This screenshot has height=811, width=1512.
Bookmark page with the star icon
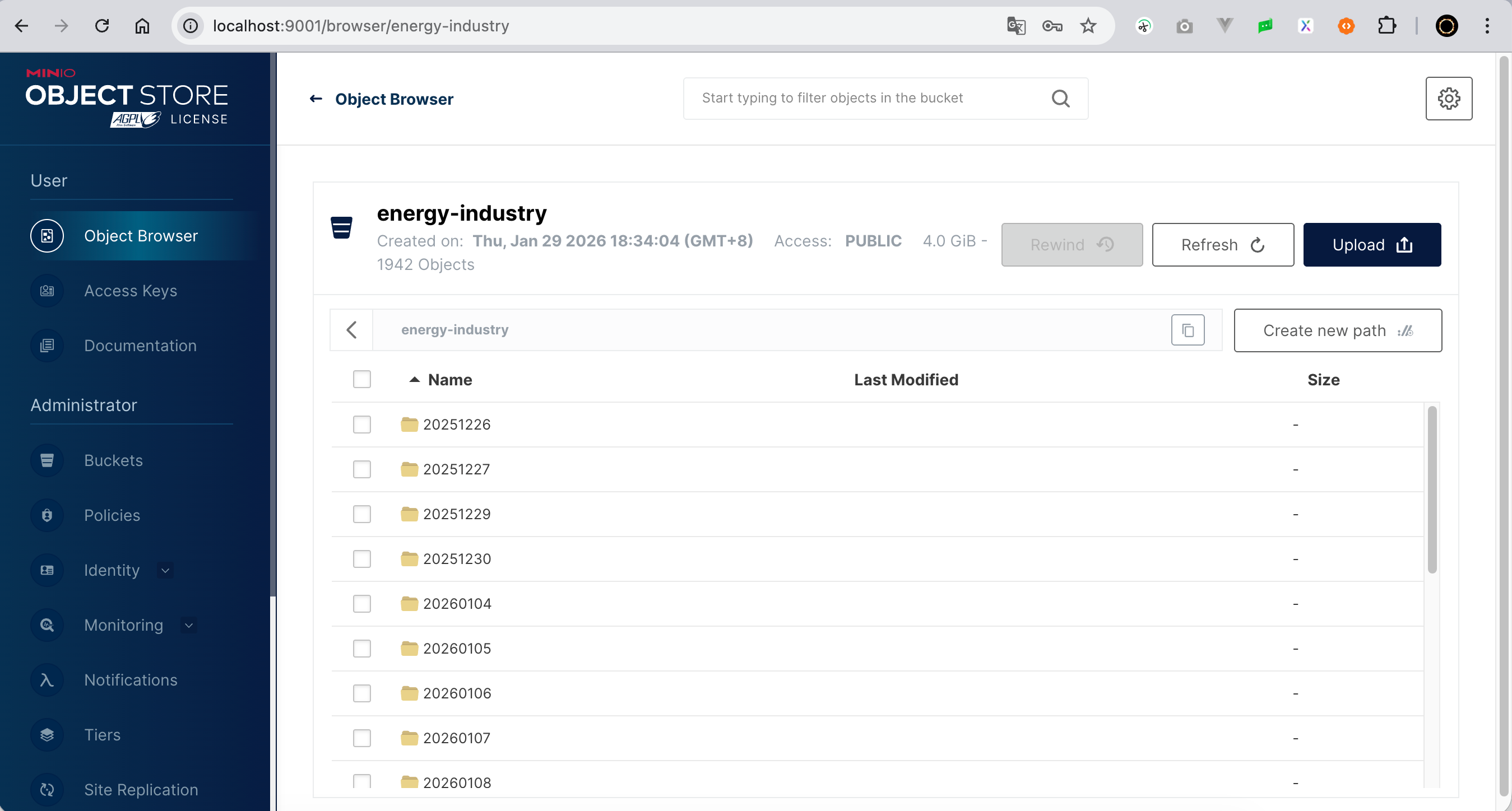tap(1088, 26)
